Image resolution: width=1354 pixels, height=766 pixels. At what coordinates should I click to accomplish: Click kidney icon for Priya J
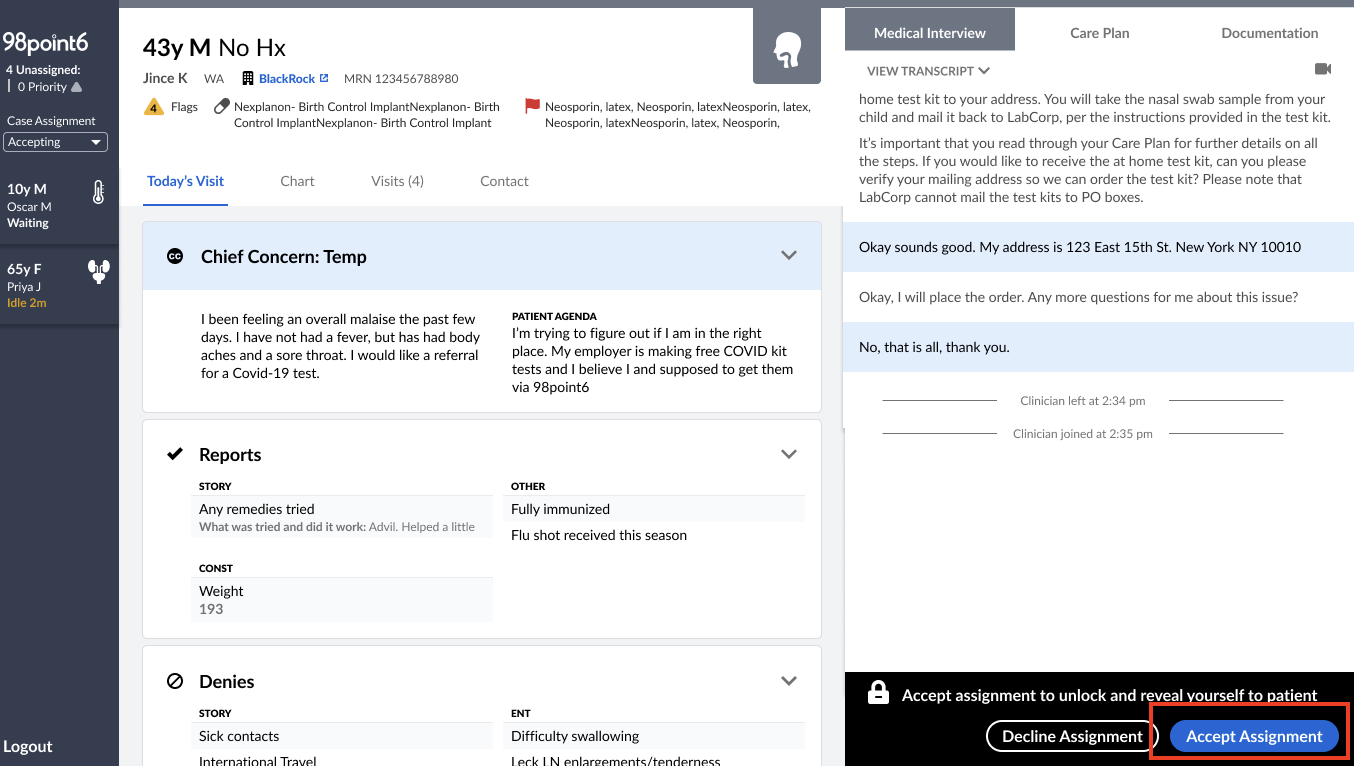pos(98,272)
